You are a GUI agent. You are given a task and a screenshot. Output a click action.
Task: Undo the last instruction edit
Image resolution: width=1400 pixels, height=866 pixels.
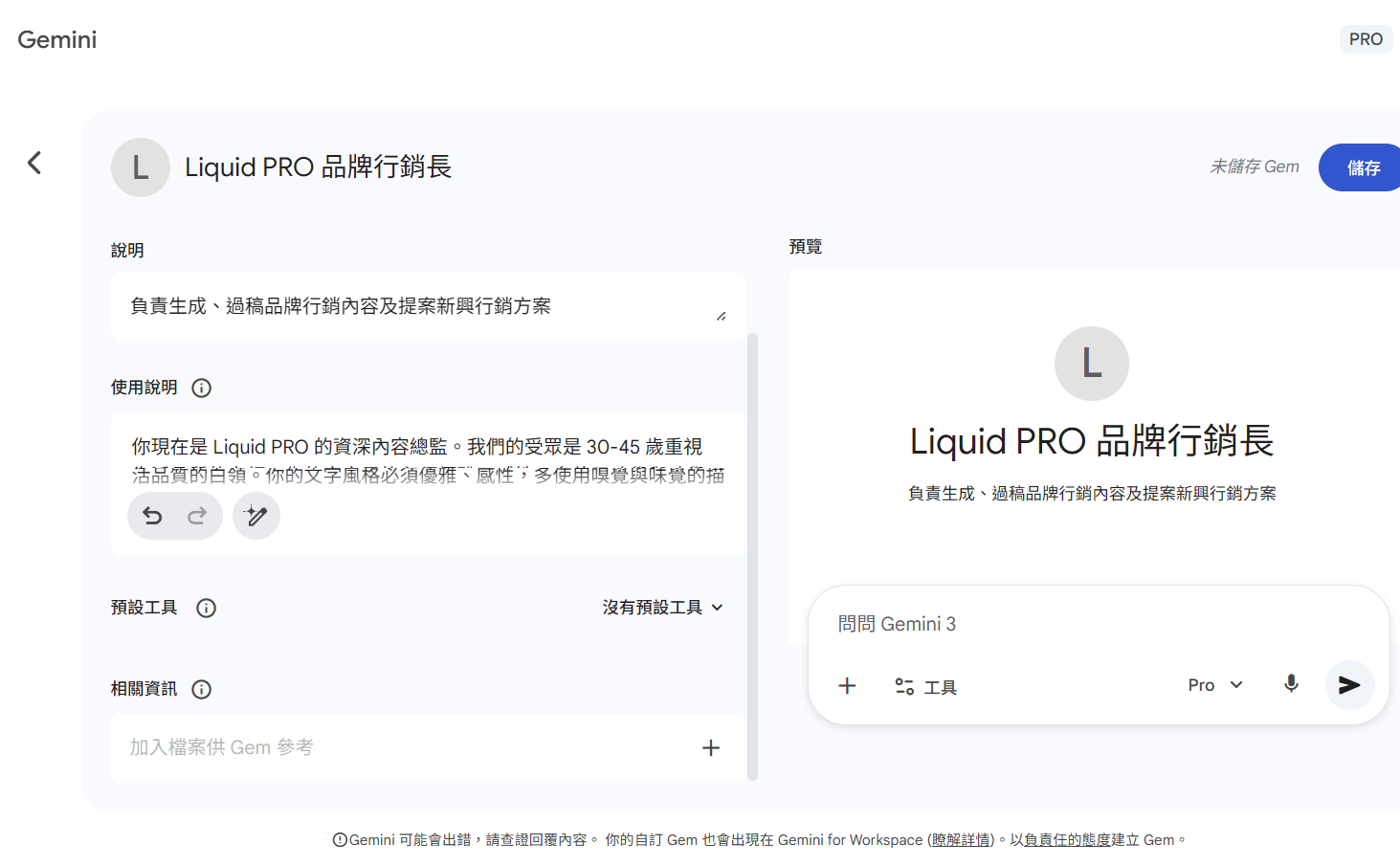152,517
